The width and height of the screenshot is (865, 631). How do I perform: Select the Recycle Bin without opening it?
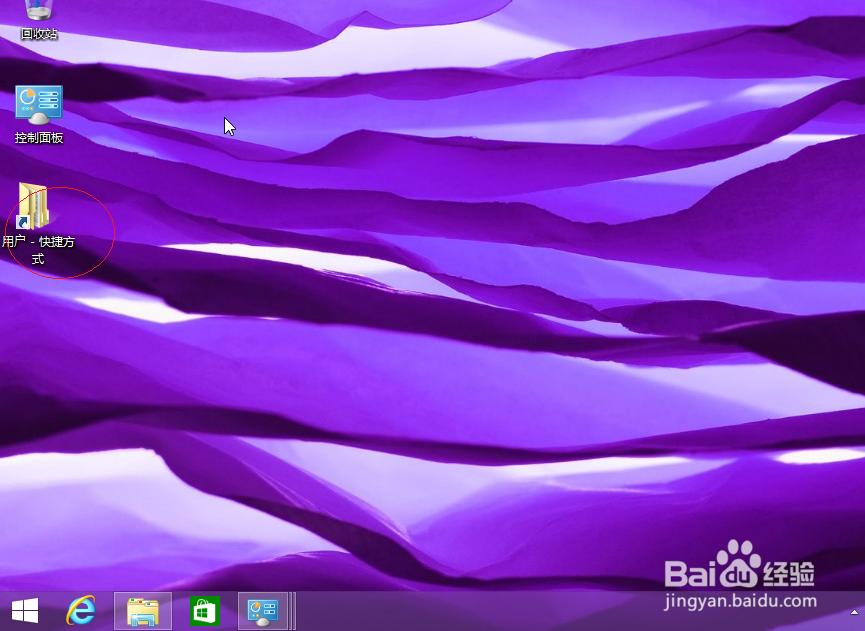click(x=38, y=15)
